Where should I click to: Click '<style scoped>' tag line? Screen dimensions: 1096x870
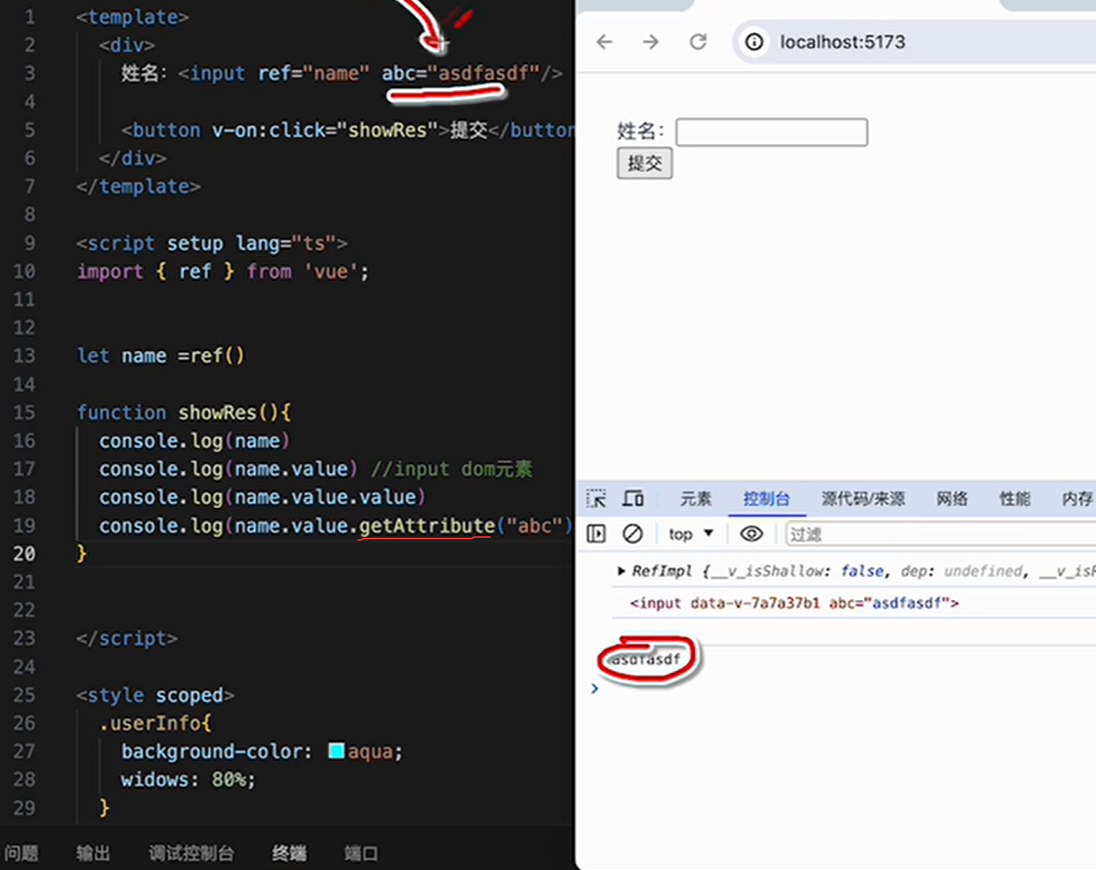(x=155, y=695)
